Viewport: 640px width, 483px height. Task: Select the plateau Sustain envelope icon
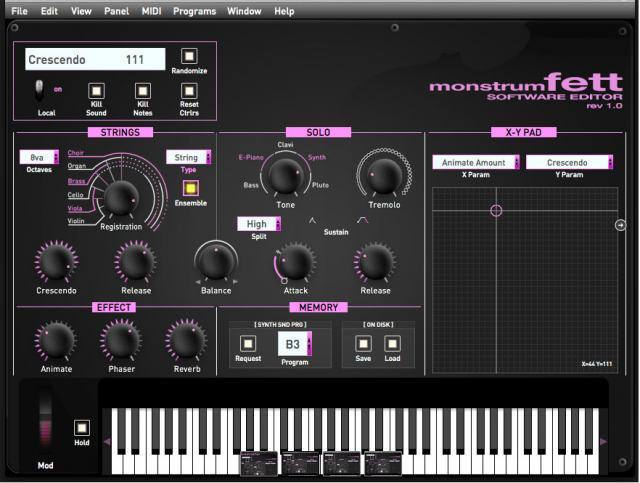(362, 220)
